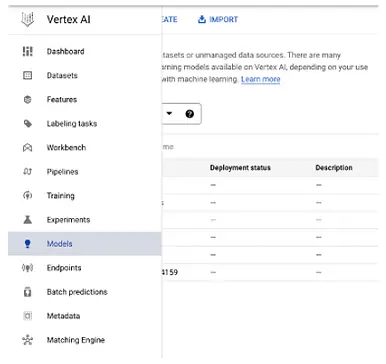Click the Matching Engine icon
This screenshot has height=364, width=386.
click(28, 340)
